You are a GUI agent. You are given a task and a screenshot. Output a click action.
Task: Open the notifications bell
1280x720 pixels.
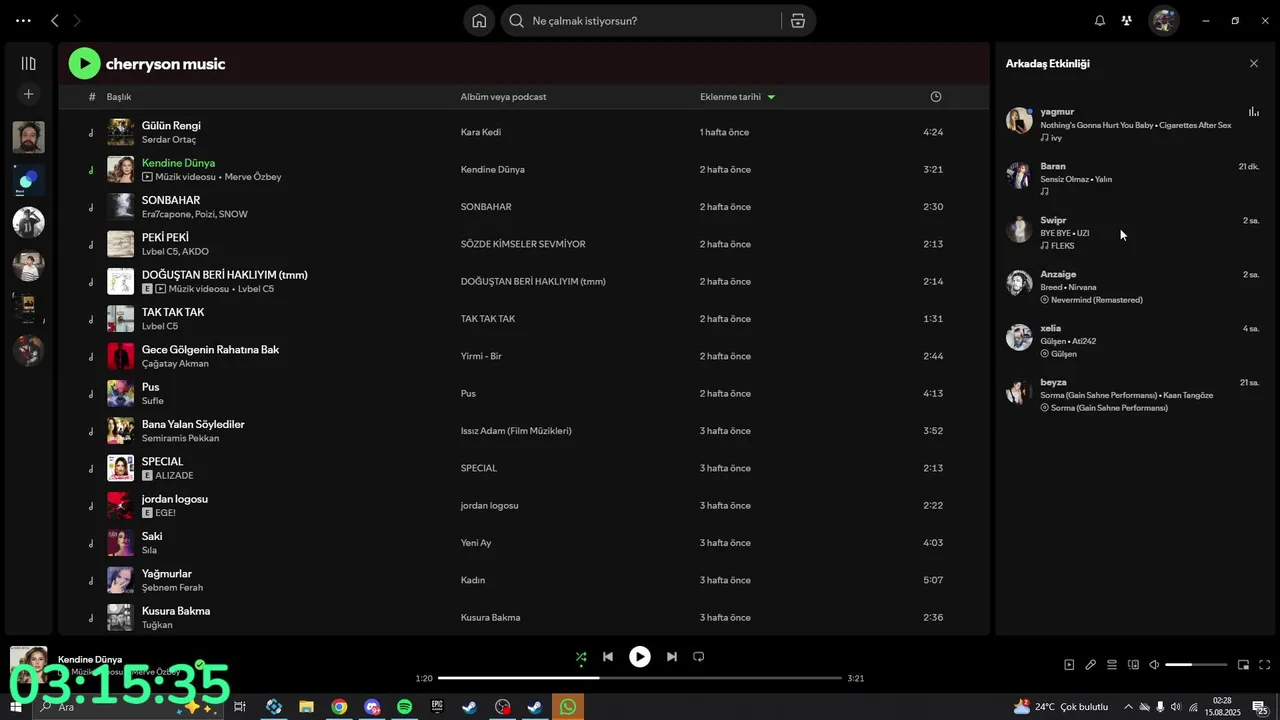tap(1100, 21)
